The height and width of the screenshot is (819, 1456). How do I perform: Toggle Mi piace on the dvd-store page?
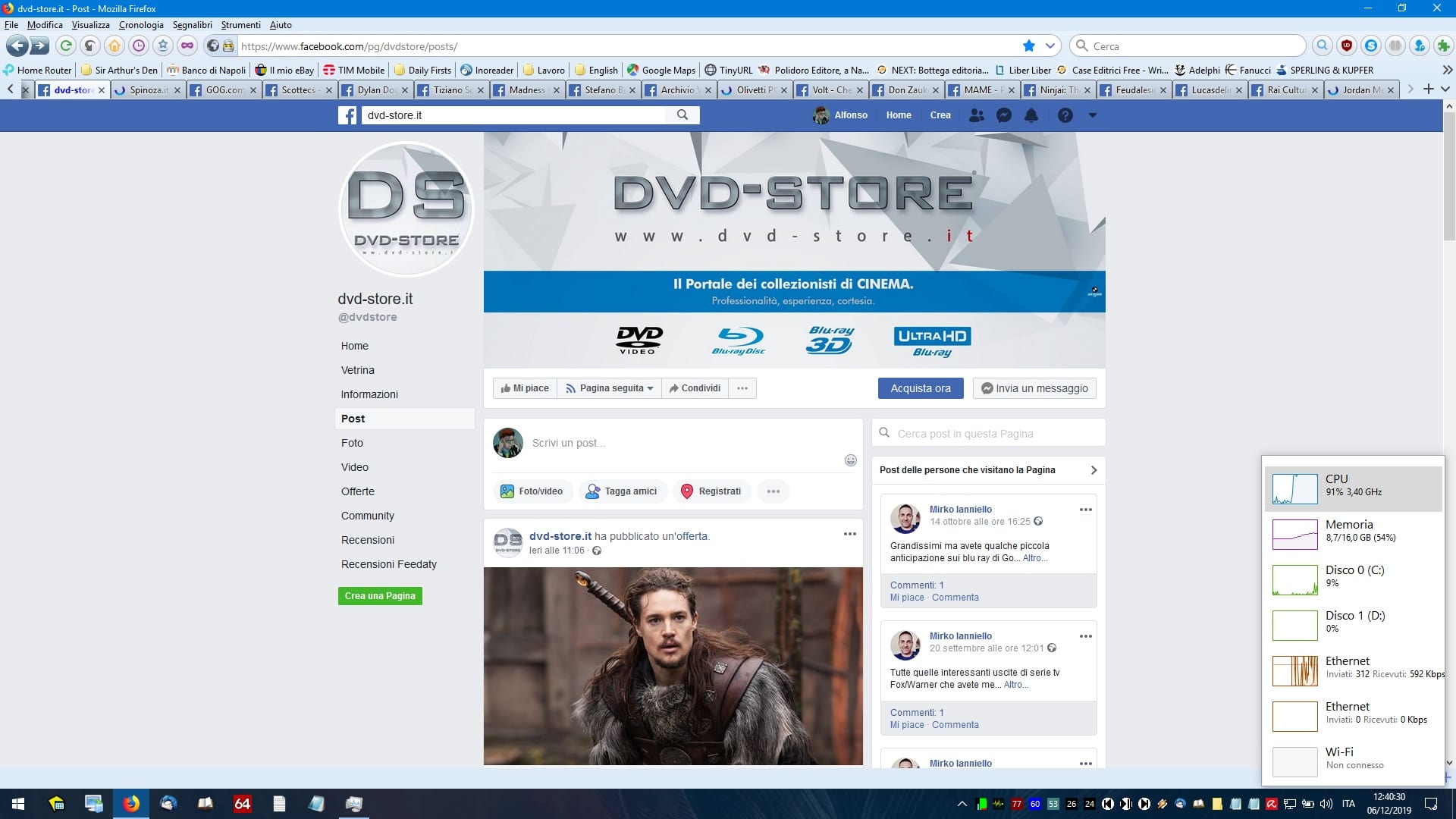[x=525, y=388]
